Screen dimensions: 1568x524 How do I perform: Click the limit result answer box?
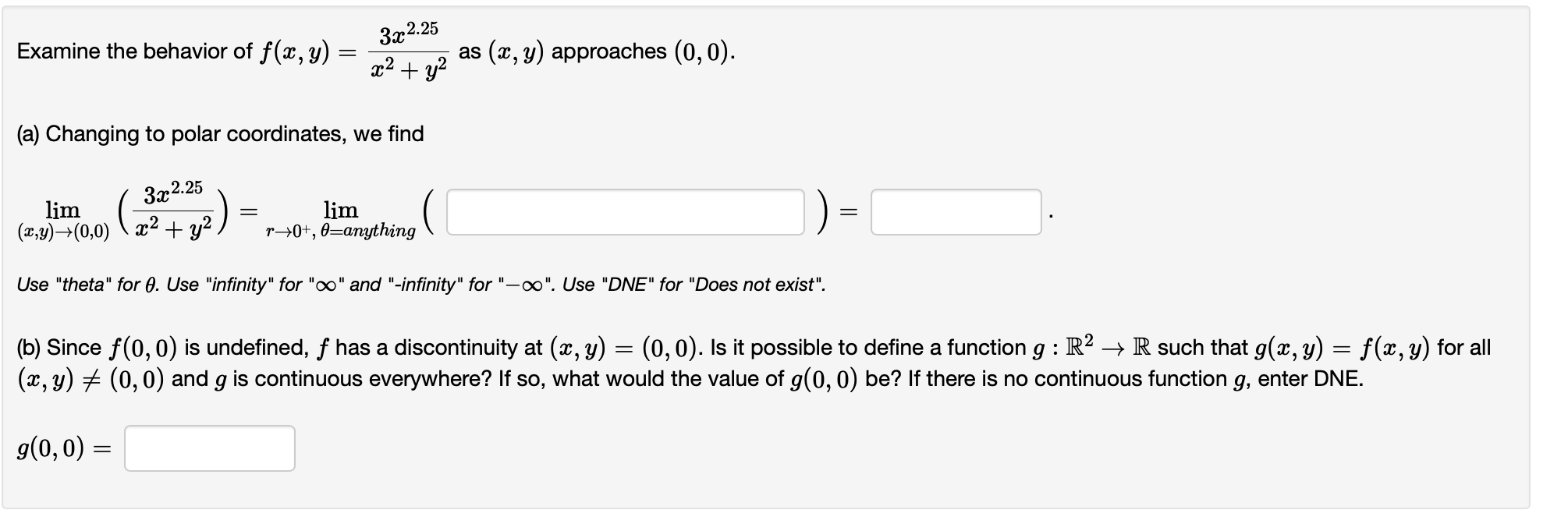point(956,213)
